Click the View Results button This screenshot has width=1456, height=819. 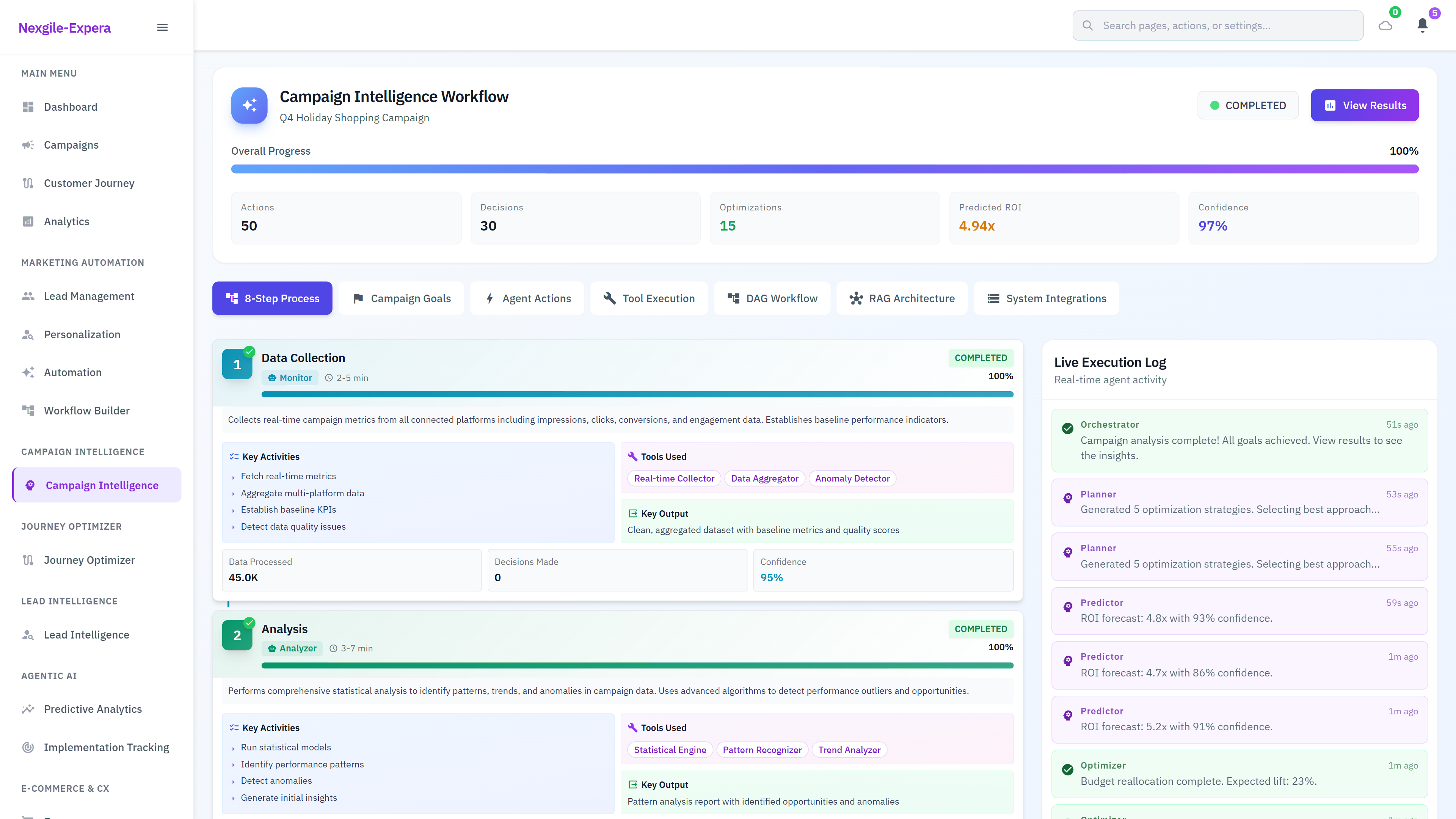tap(1365, 105)
